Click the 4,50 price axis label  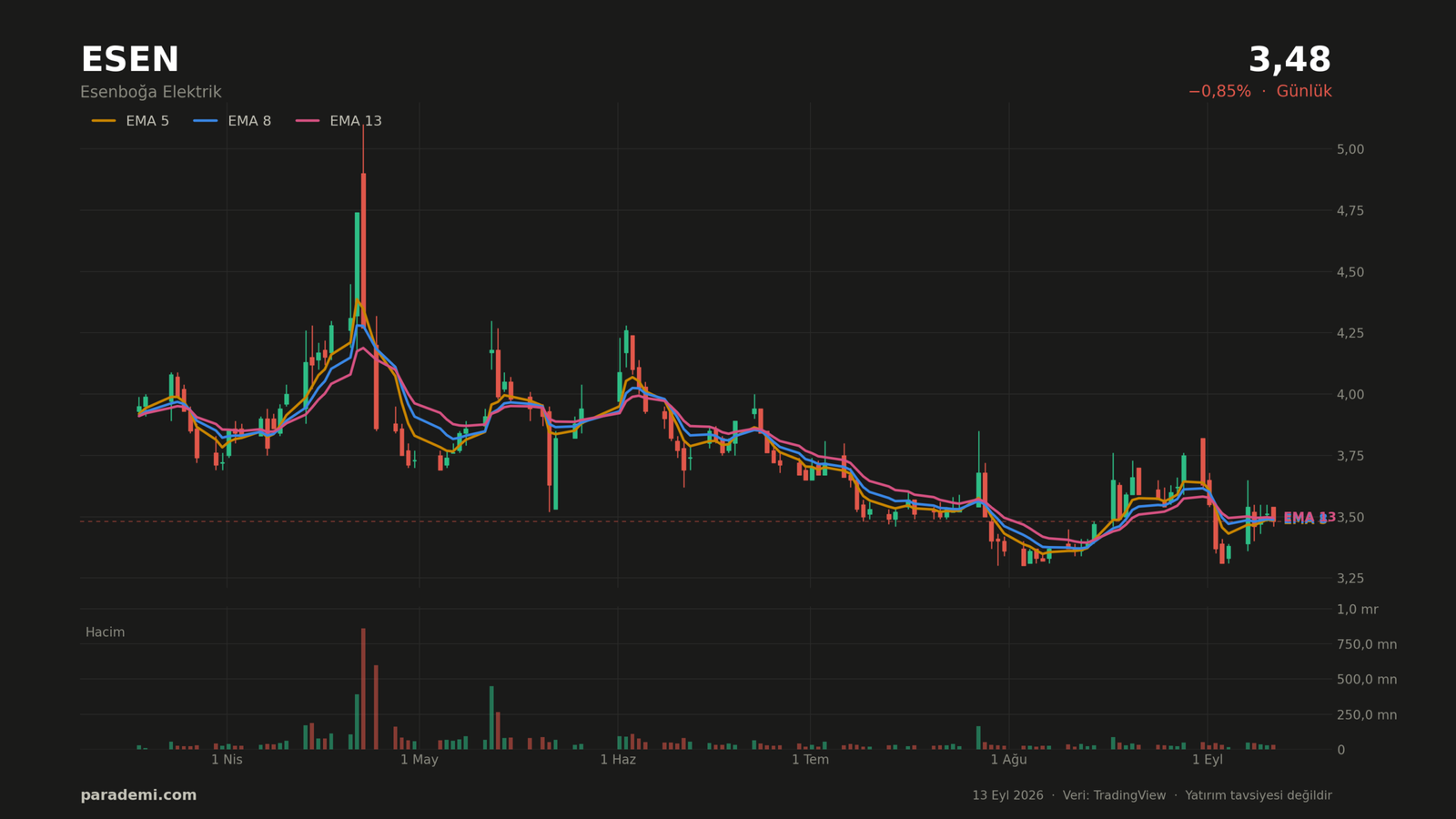coord(1350,272)
